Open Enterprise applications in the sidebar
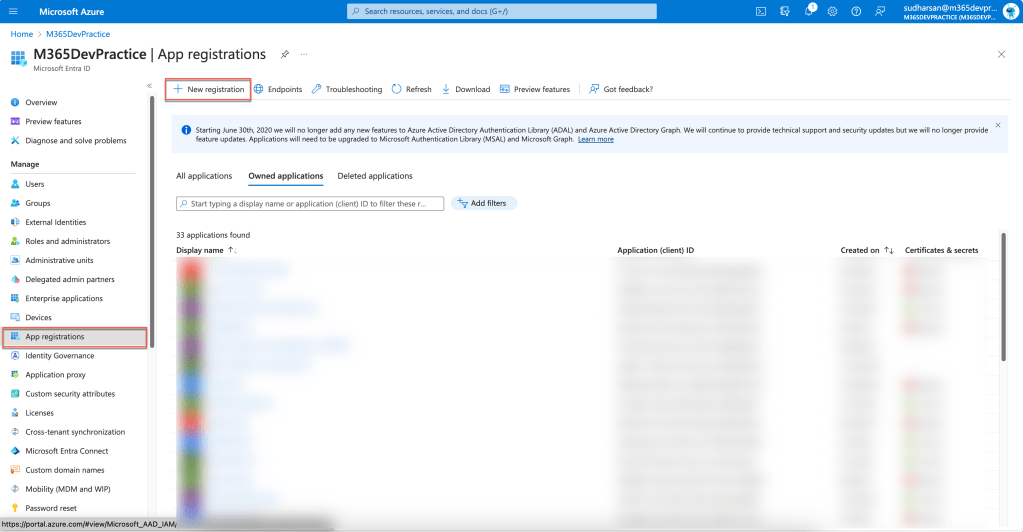The width and height of the screenshot is (1023, 532). click(x=64, y=298)
